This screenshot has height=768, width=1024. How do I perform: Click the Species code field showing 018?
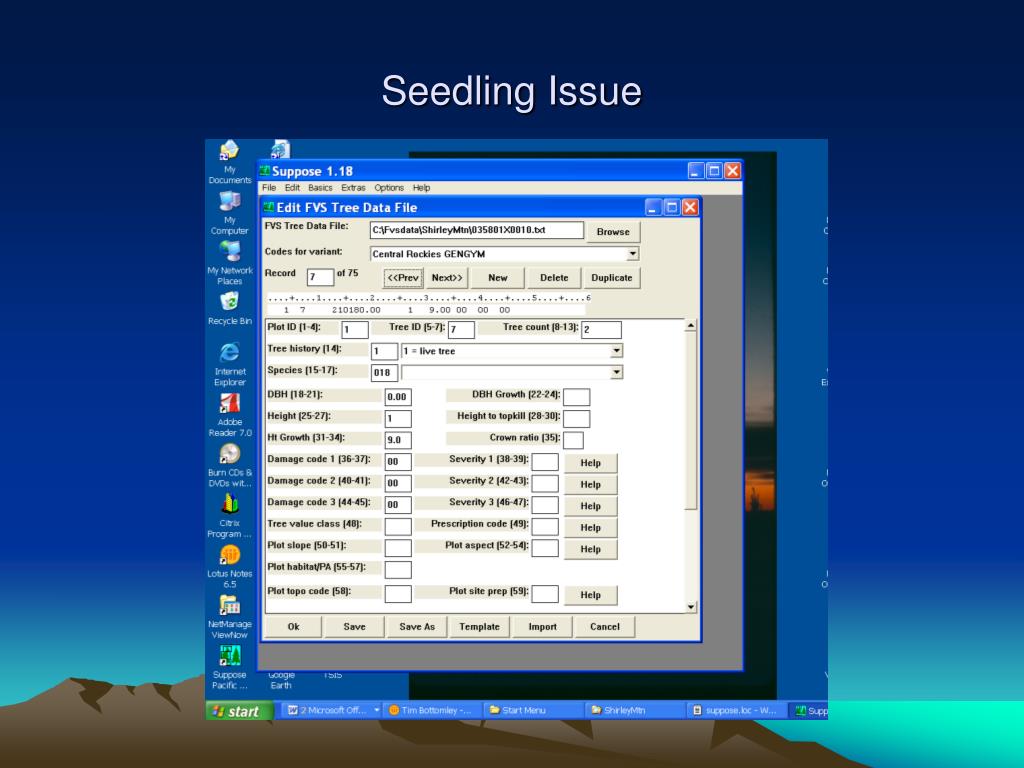384,373
